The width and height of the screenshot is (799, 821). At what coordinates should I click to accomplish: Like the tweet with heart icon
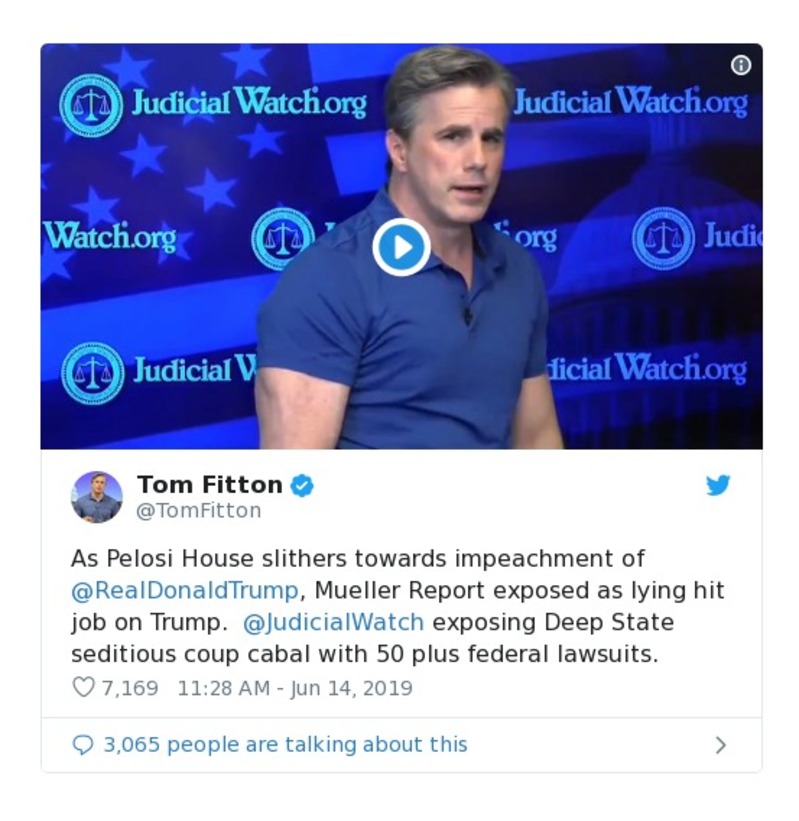click(x=83, y=686)
